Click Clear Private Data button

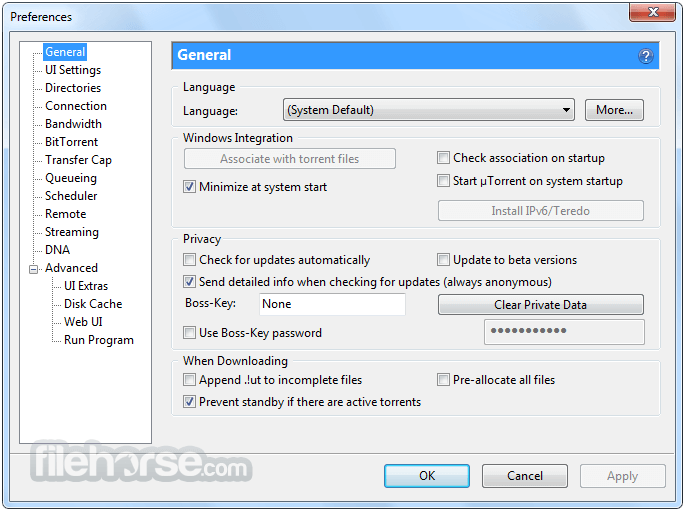[x=540, y=305]
